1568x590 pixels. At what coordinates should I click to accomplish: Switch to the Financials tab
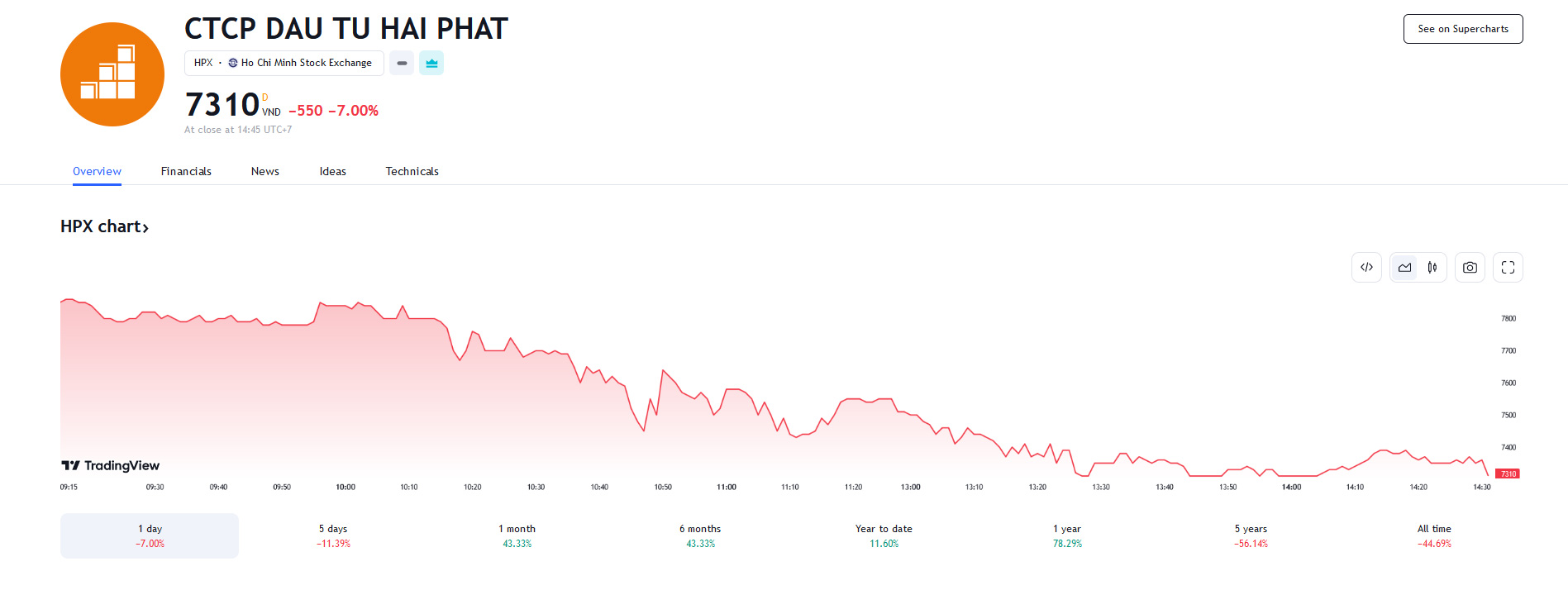pos(186,171)
